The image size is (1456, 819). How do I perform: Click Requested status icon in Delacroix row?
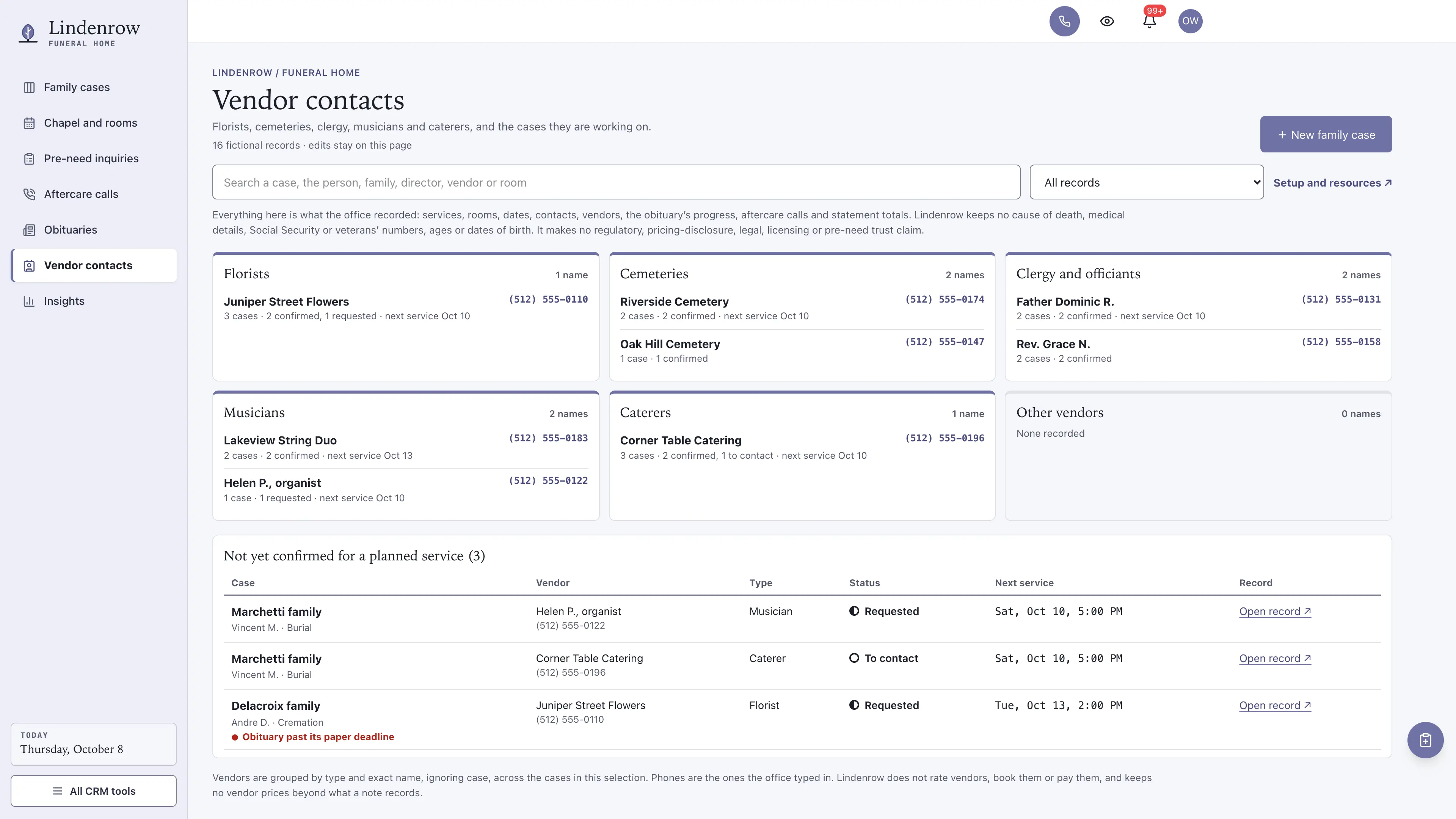pyautogui.click(x=854, y=705)
